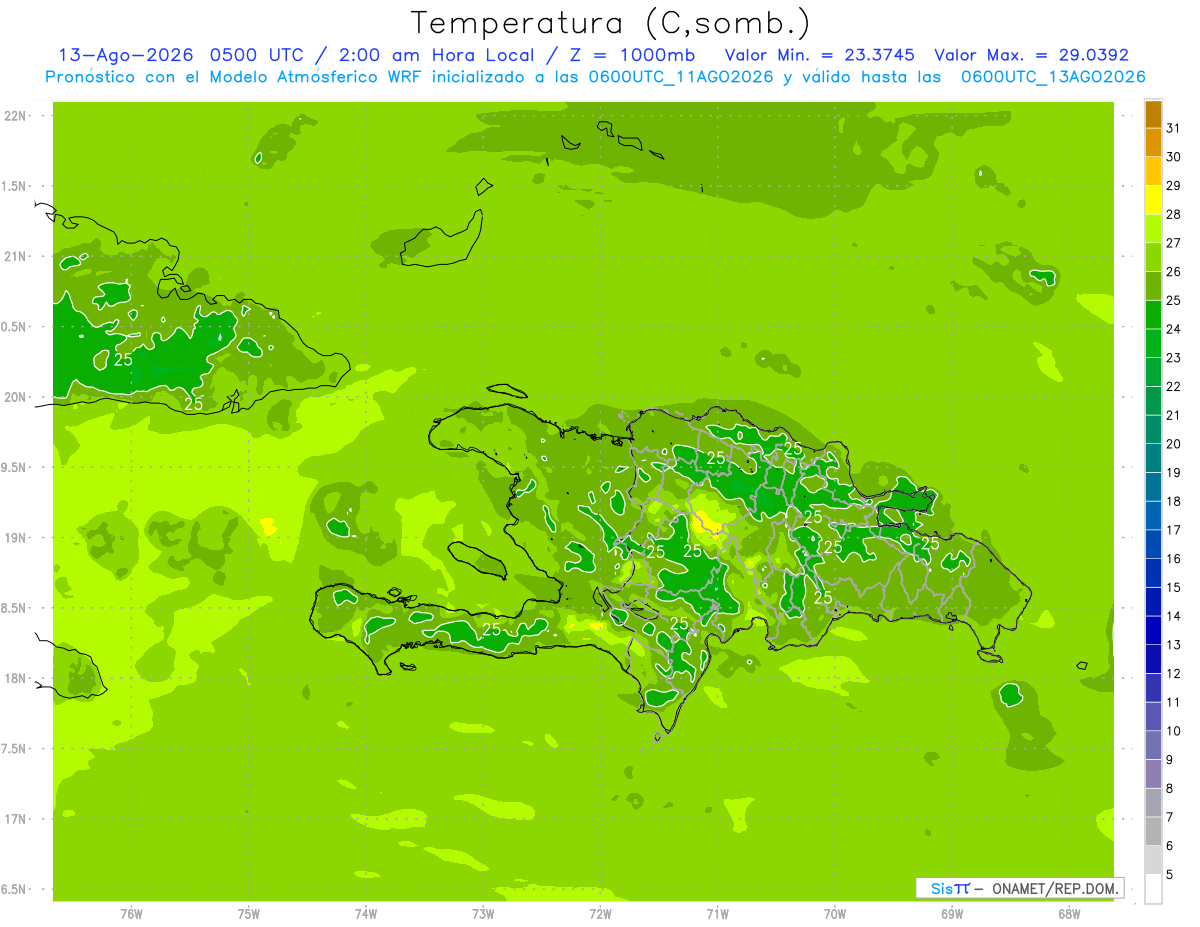Click the '0600UTC_13AGO2026' valid-until time
1200x927 pixels.
click(1053, 77)
